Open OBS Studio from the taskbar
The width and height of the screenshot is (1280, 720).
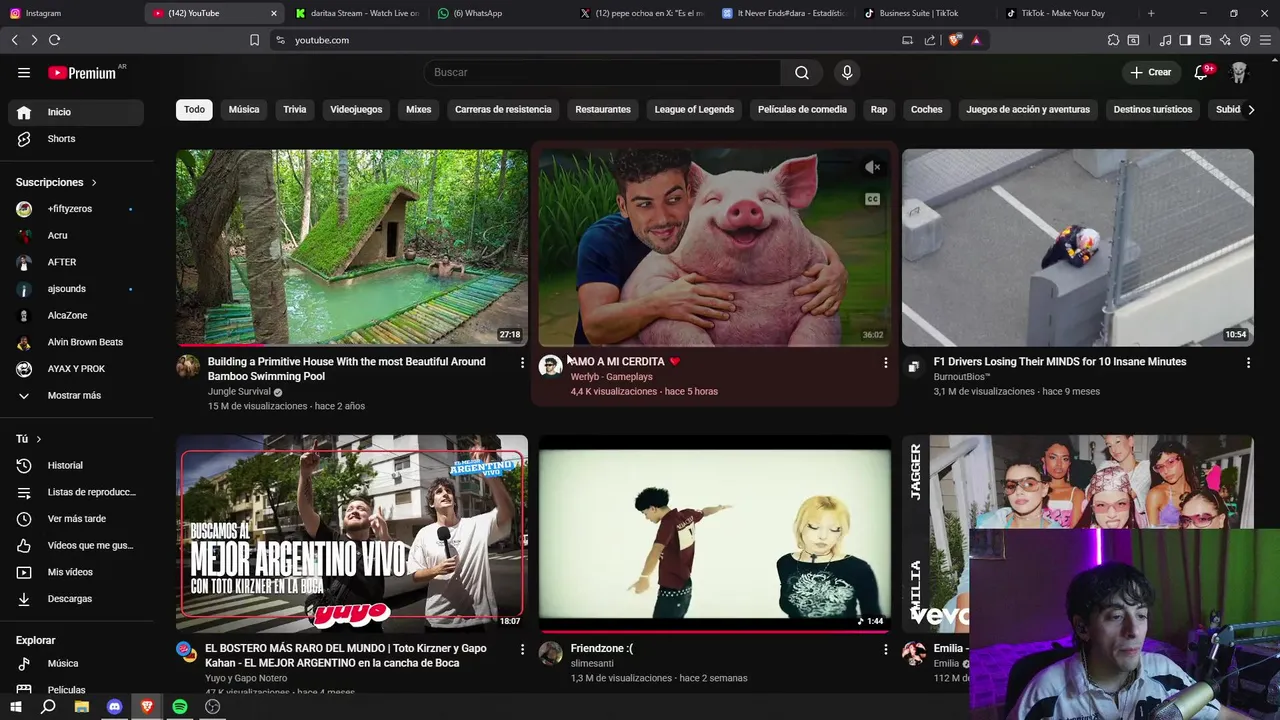pos(212,707)
